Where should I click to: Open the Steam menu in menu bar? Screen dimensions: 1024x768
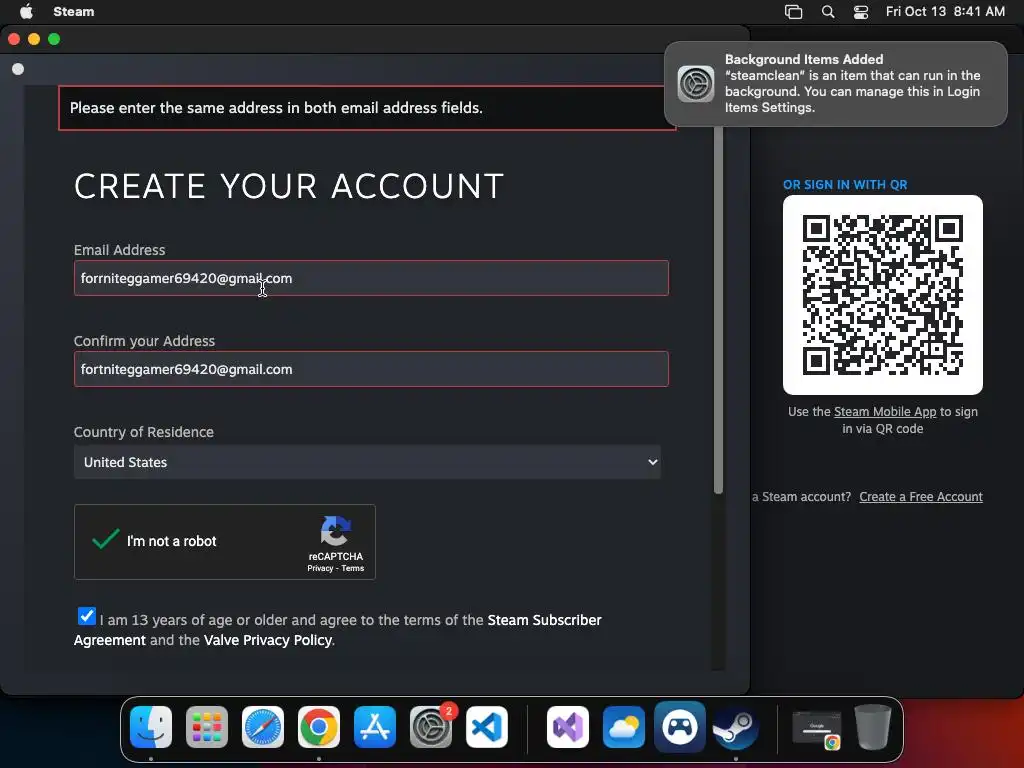(74, 11)
